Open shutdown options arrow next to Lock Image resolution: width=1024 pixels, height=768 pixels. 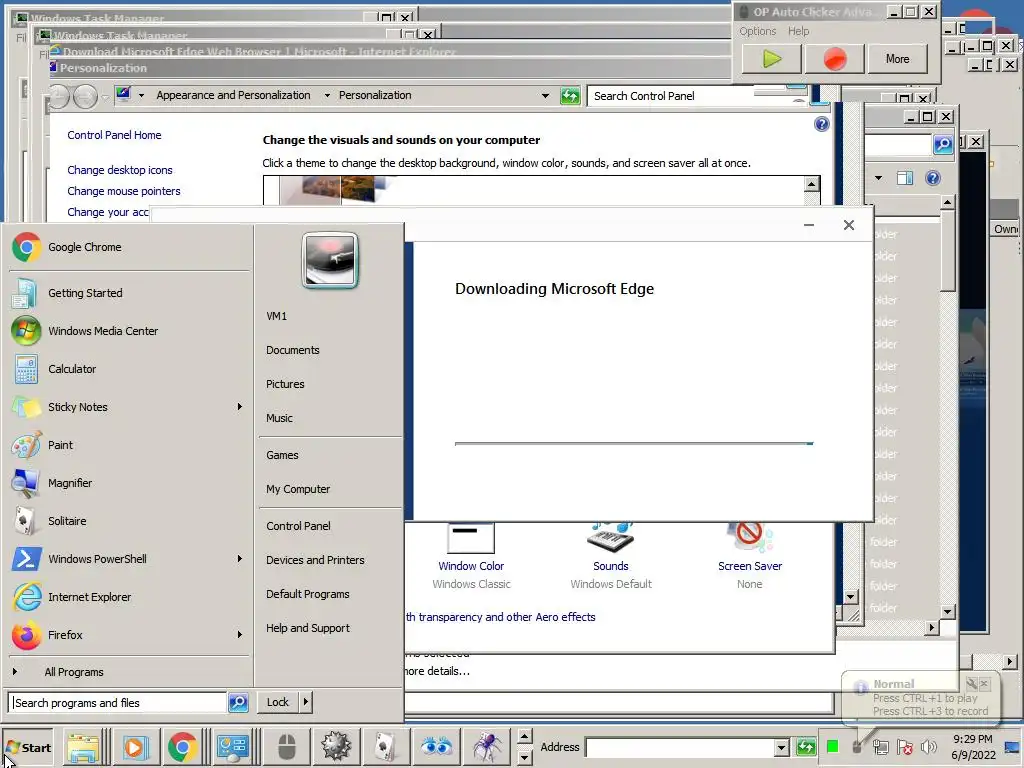click(306, 702)
